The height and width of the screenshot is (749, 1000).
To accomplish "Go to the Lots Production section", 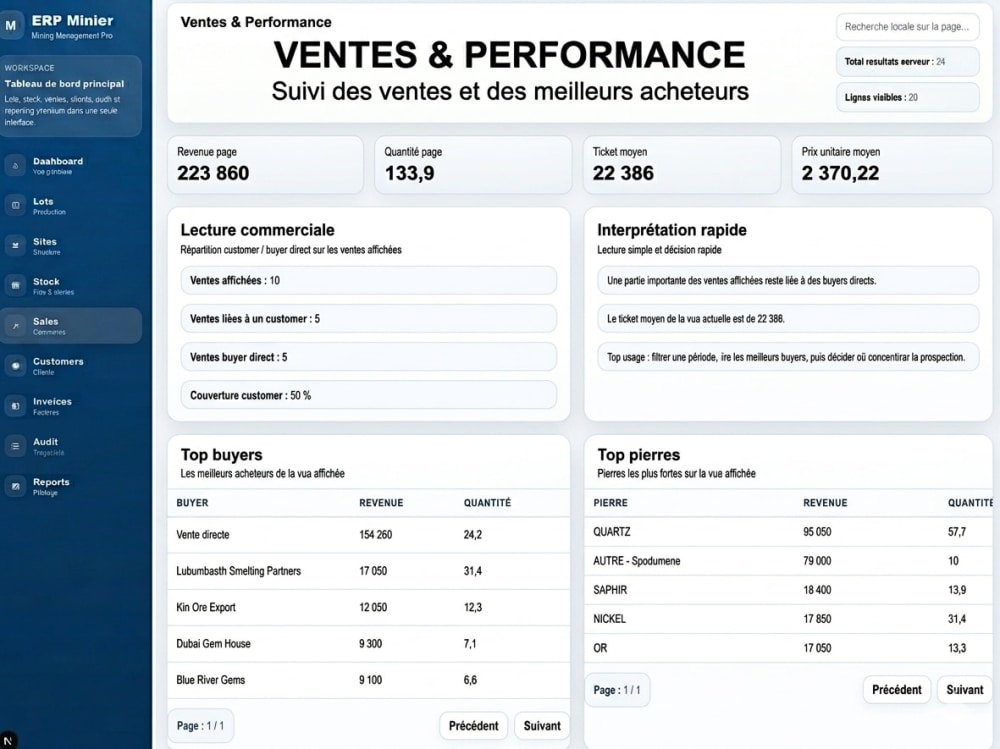I will pyautogui.click(x=71, y=205).
